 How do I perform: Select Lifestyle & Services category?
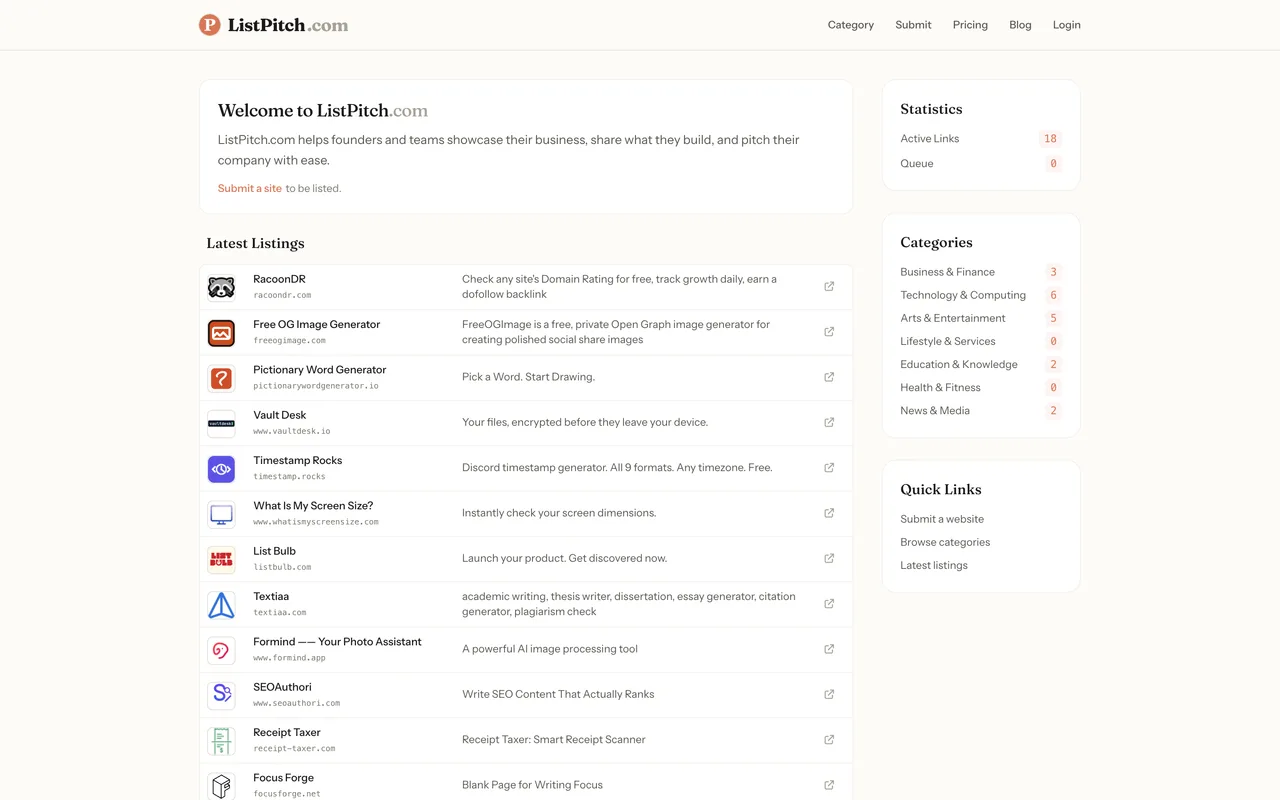[948, 341]
